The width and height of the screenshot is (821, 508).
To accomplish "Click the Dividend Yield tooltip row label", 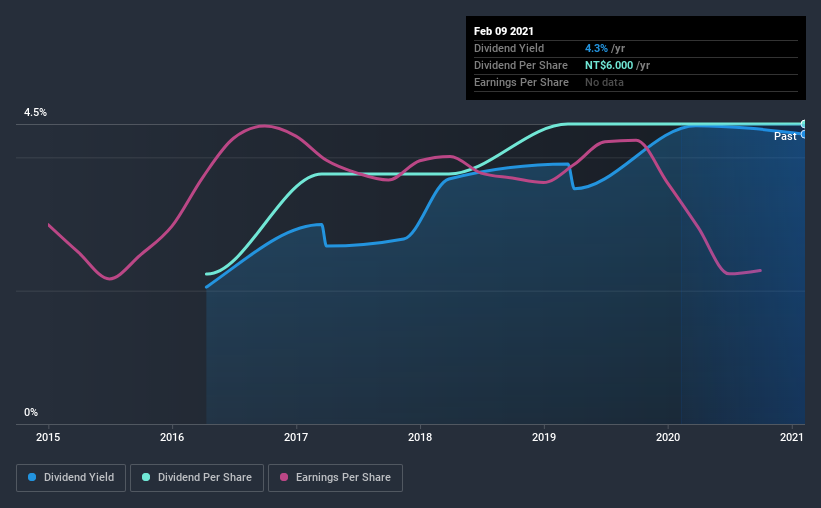I will coord(509,48).
